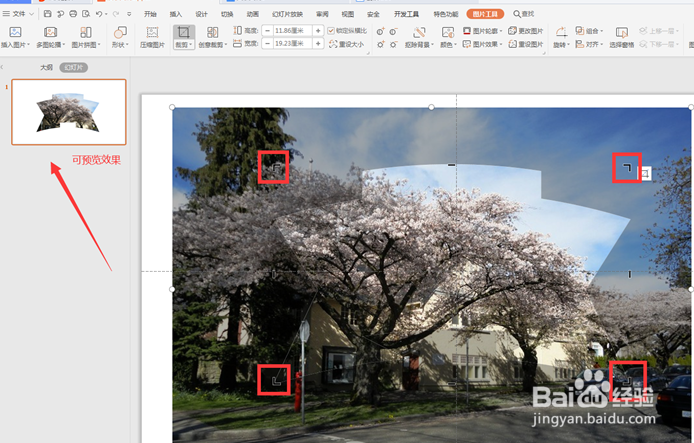Click the height value field 11.86厘米

[293, 31]
